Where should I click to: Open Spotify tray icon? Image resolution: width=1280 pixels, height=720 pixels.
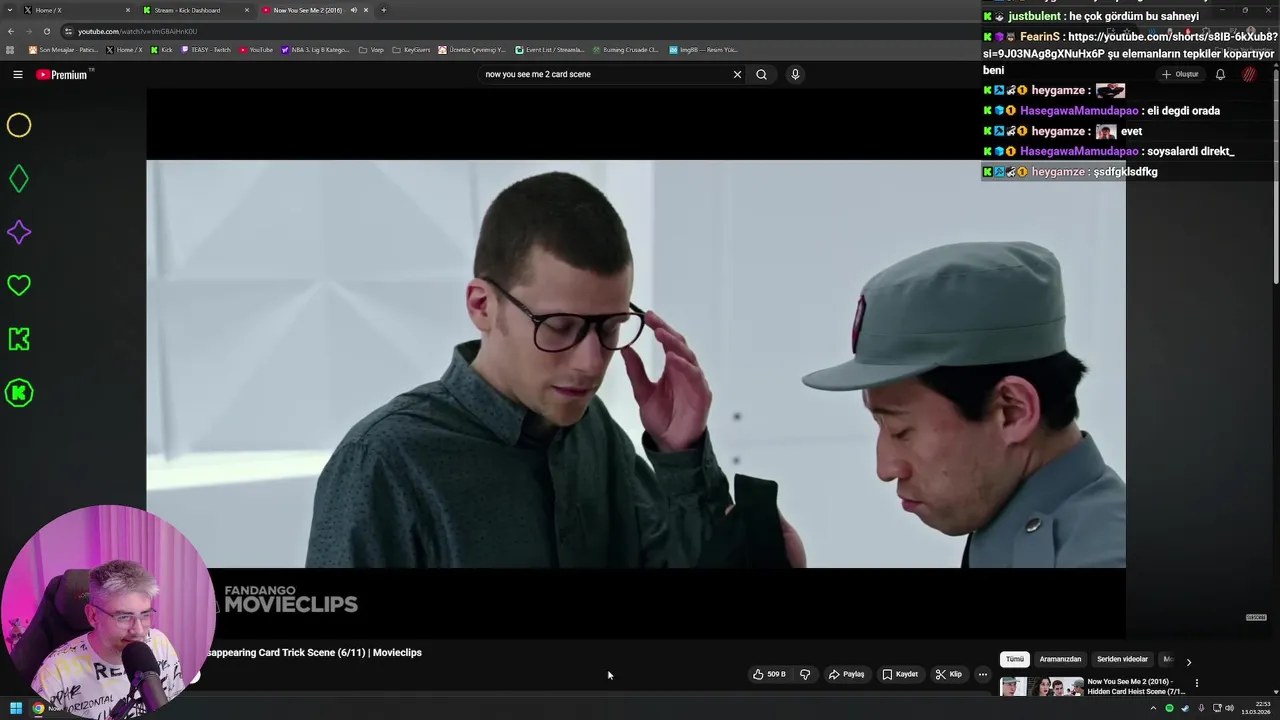[x=1169, y=708]
